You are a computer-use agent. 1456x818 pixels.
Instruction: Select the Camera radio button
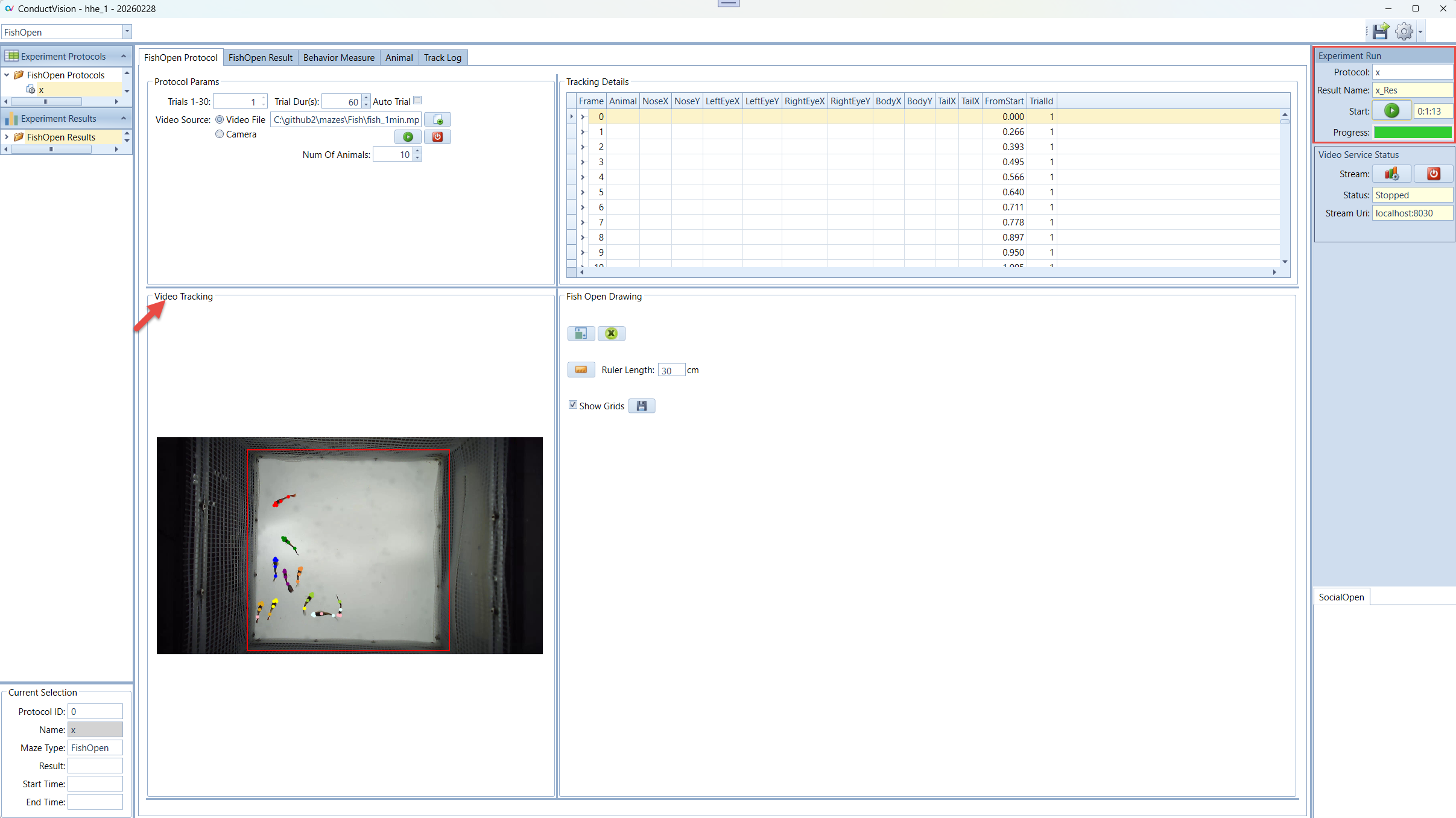point(220,134)
